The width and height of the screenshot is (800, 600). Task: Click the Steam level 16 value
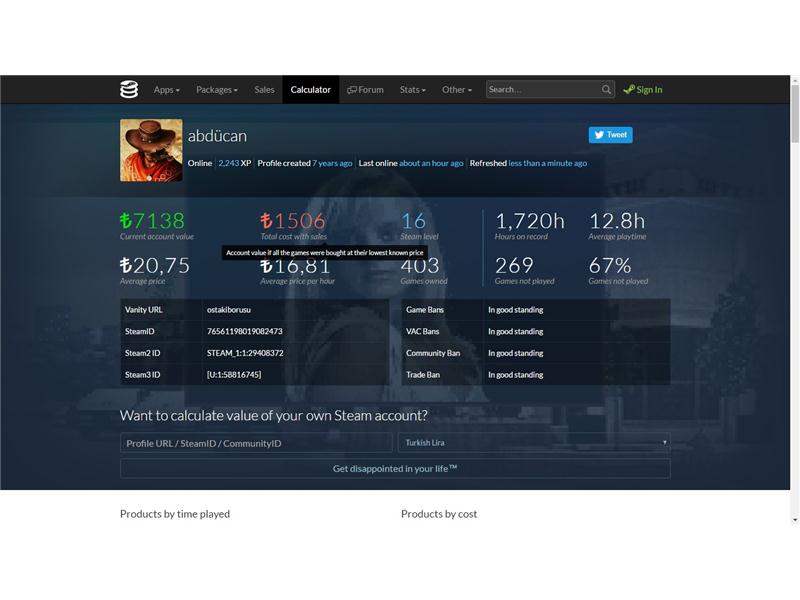[x=413, y=221]
